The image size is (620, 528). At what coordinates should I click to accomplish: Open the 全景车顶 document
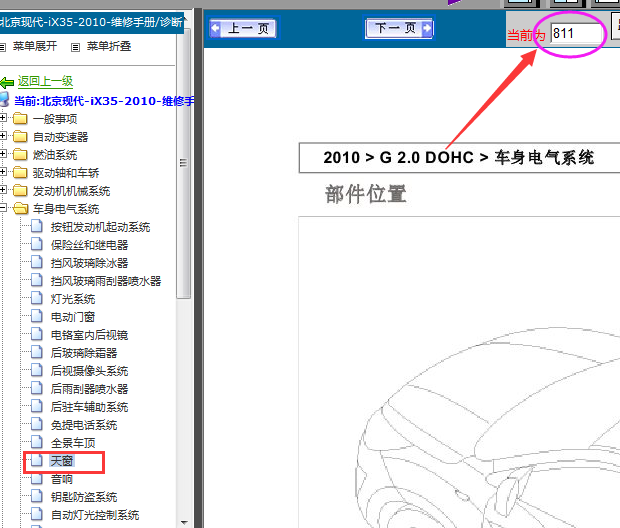[x=73, y=443]
